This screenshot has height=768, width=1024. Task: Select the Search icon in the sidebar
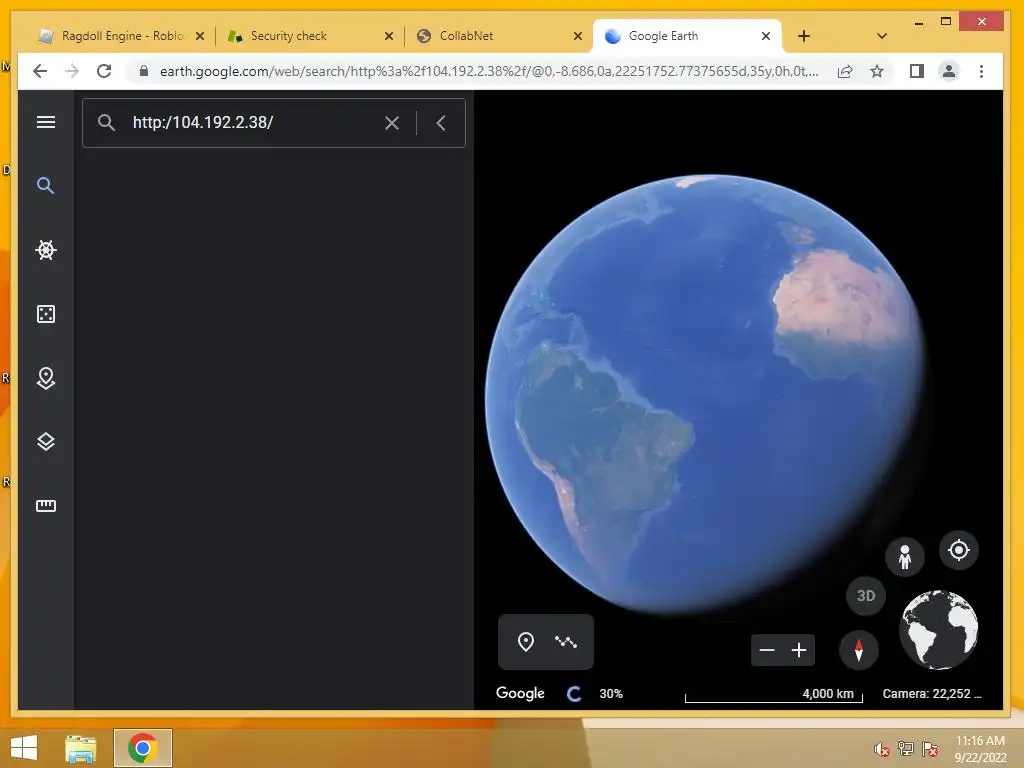click(45, 185)
